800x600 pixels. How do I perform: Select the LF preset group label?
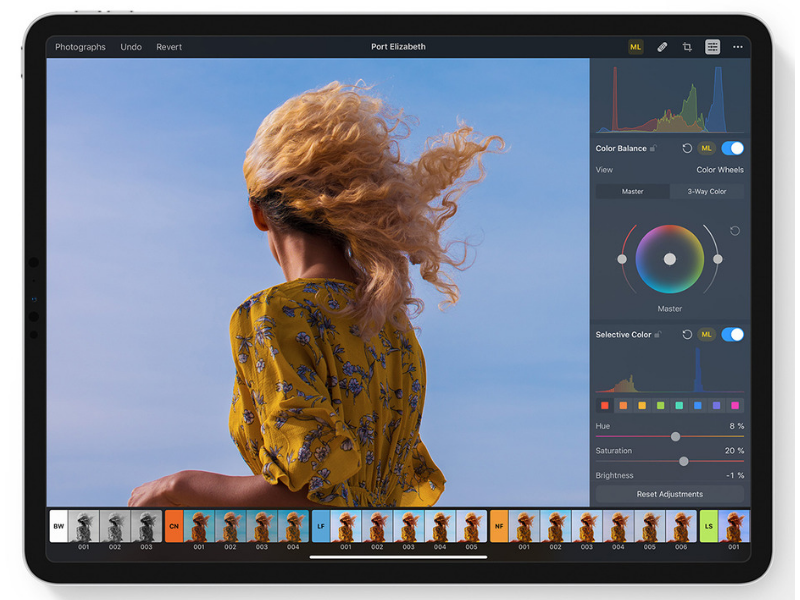321,526
